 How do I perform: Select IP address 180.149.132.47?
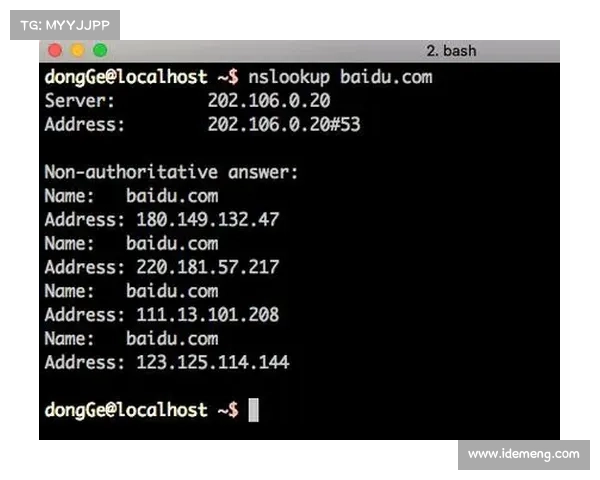[x=208, y=220]
